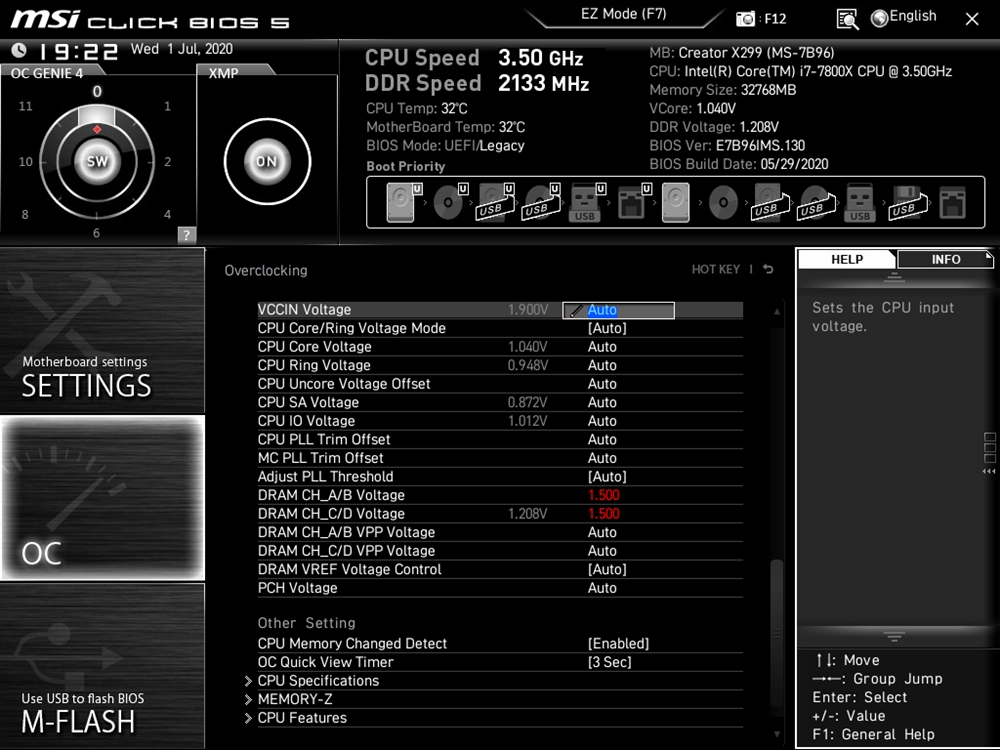Expand CPU Features submenu
The image size is (1000, 750).
[x=296, y=717]
